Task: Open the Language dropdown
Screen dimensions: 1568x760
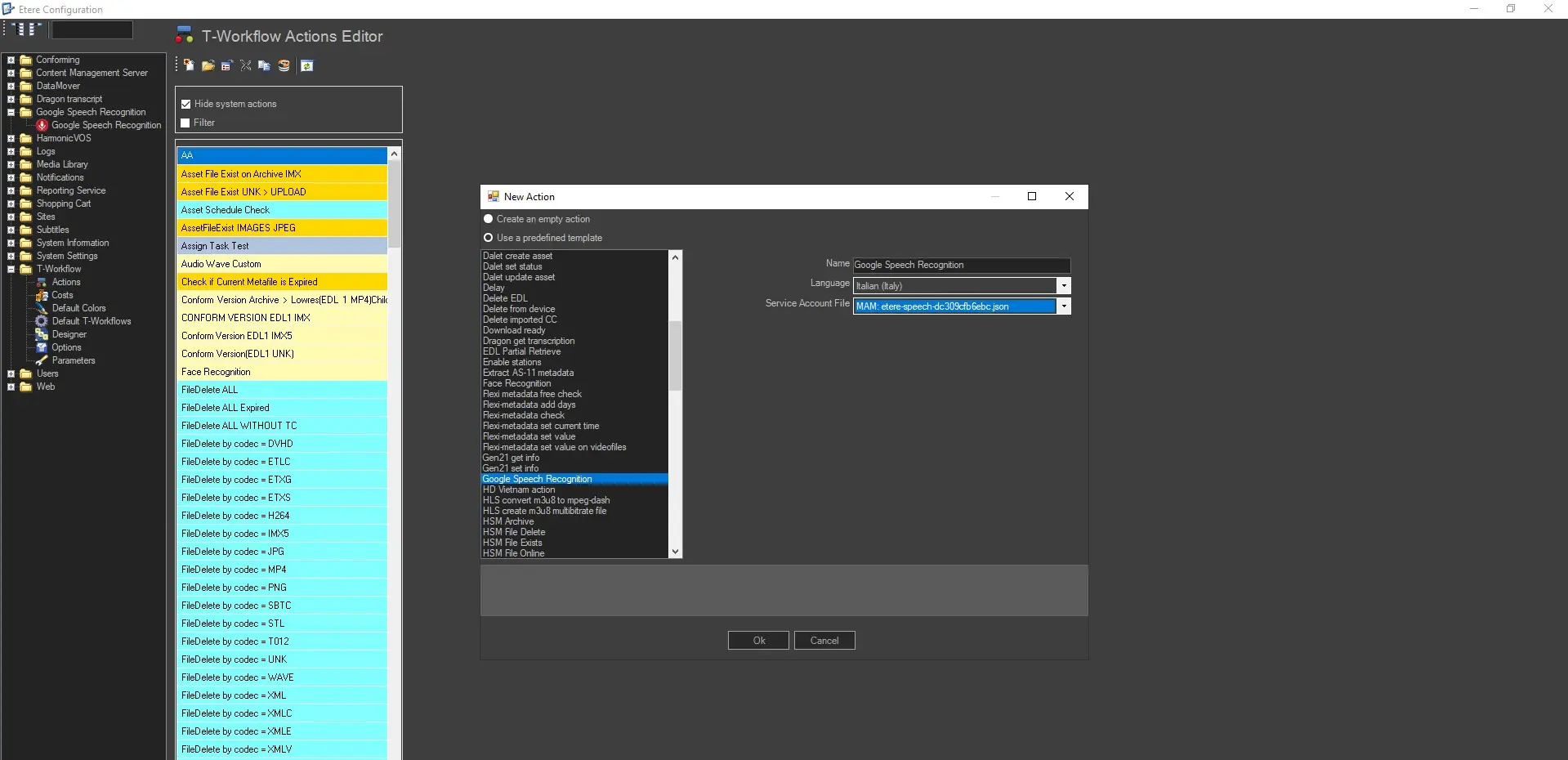Action: point(1063,286)
